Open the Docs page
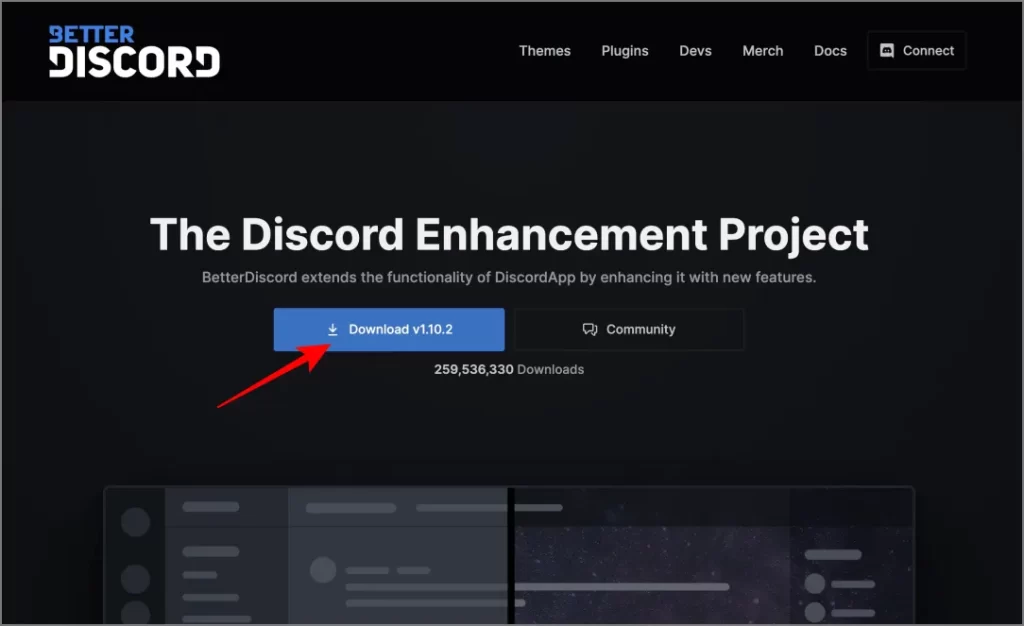The image size is (1024, 626). (830, 51)
